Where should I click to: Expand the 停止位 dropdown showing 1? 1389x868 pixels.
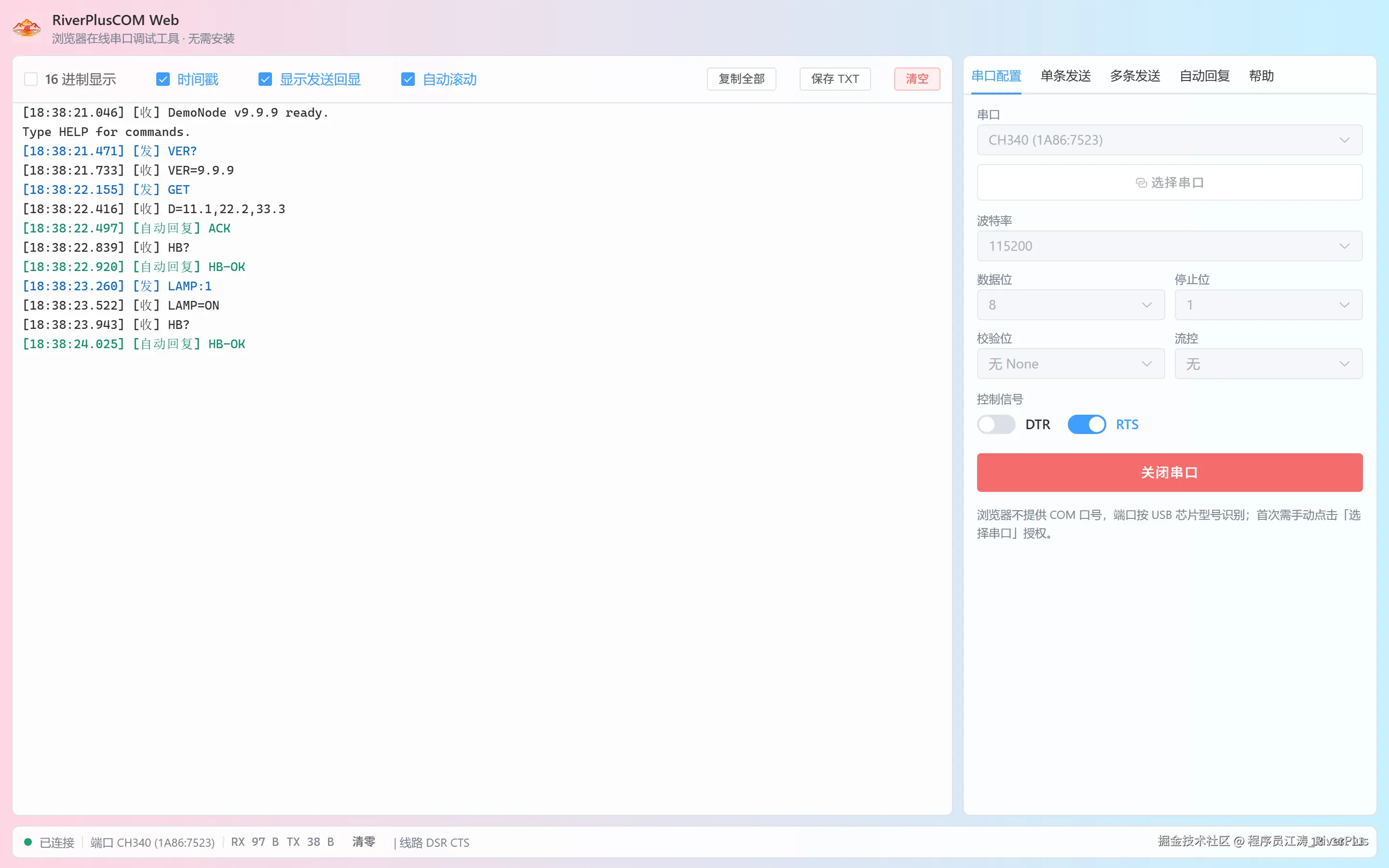point(1268,305)
